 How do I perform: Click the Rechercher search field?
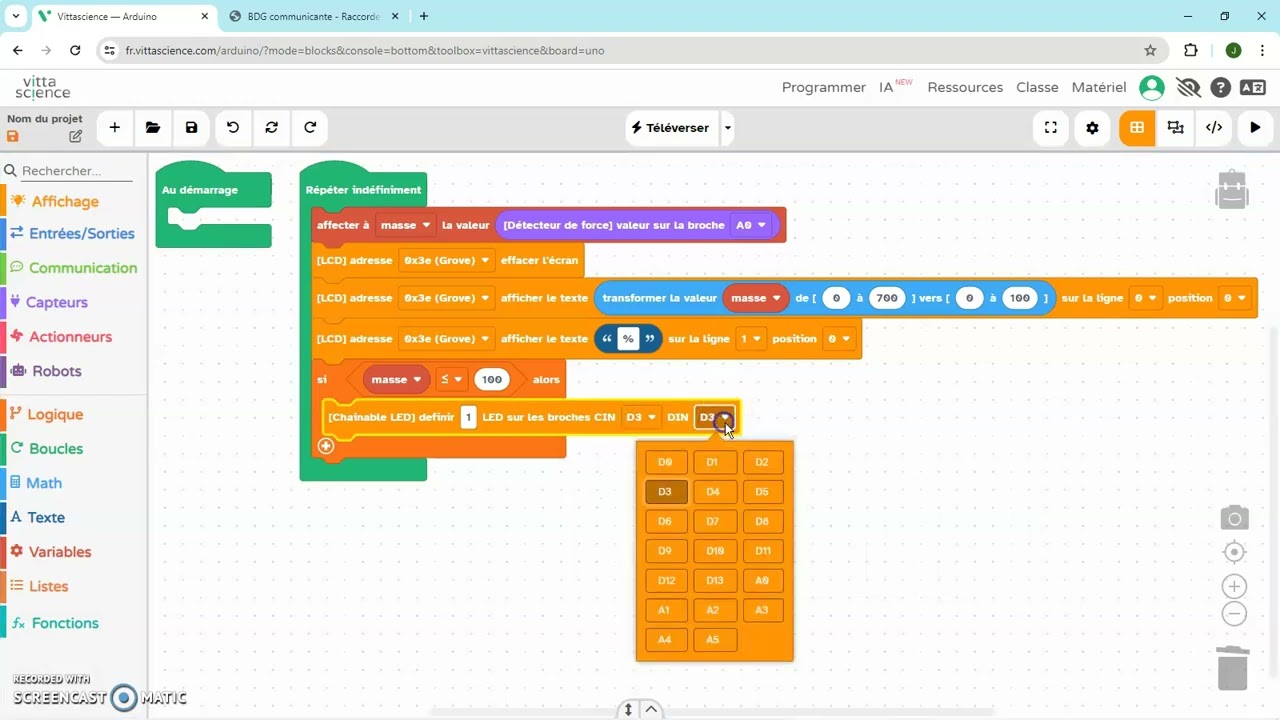76,171
